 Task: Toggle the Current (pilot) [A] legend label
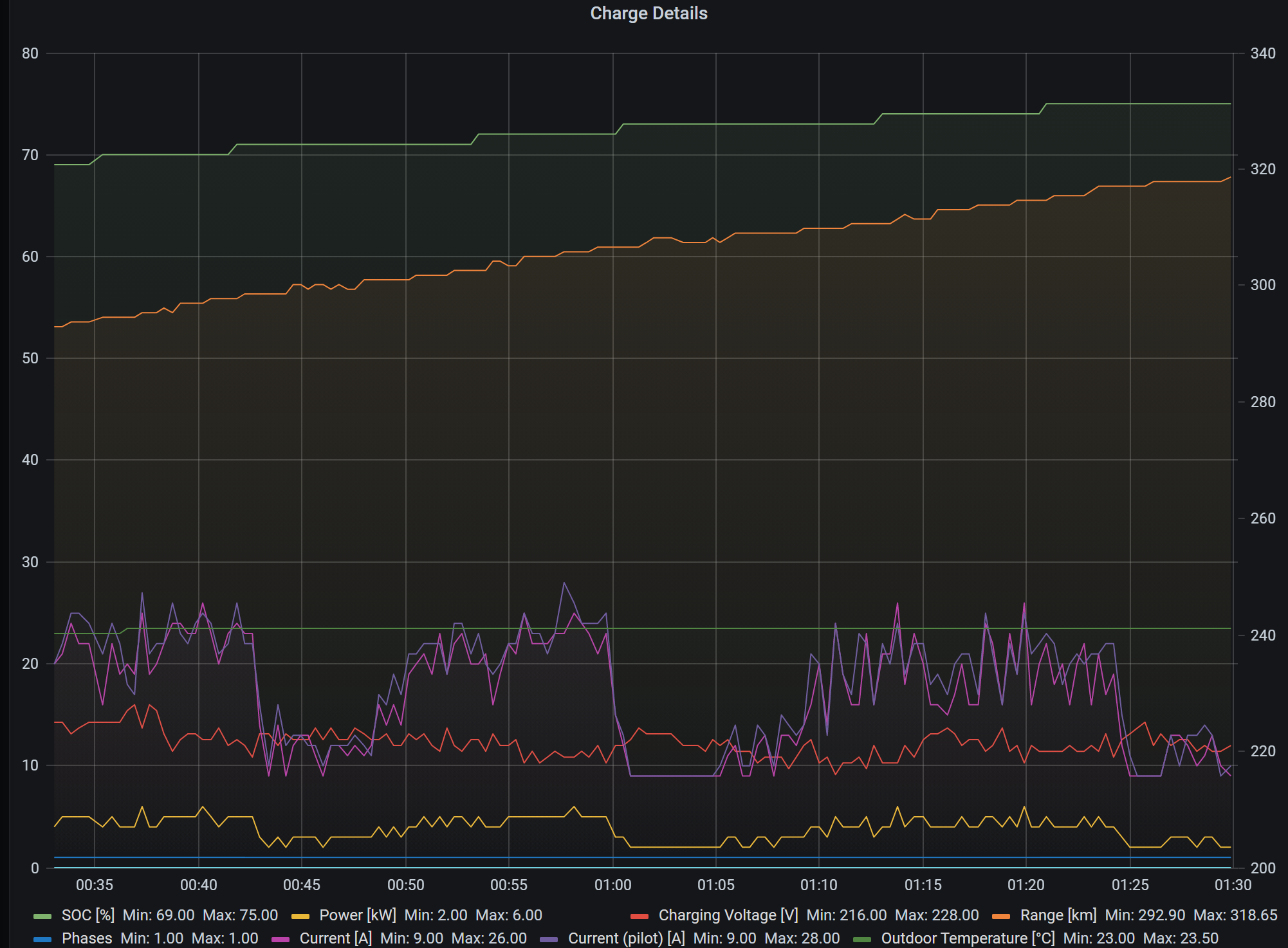626,938
